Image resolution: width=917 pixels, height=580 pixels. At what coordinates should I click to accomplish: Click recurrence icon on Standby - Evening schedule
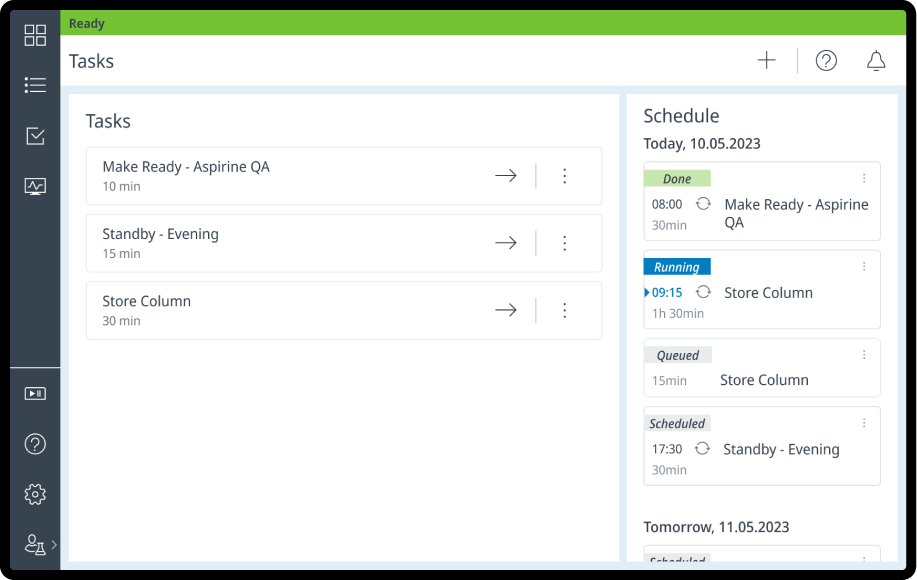703,449
